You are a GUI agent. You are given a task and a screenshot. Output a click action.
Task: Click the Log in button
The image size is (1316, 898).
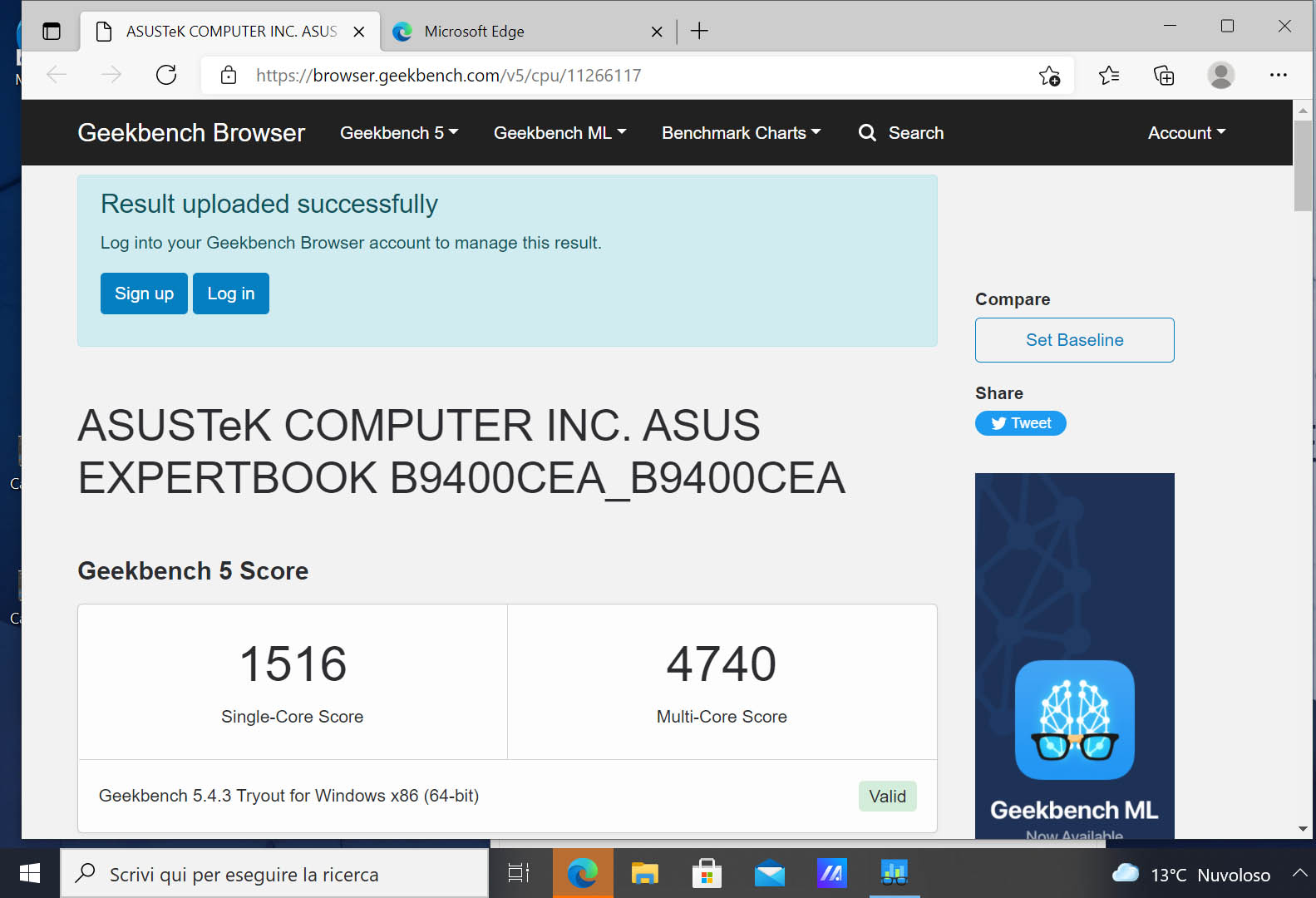[231, 294]
